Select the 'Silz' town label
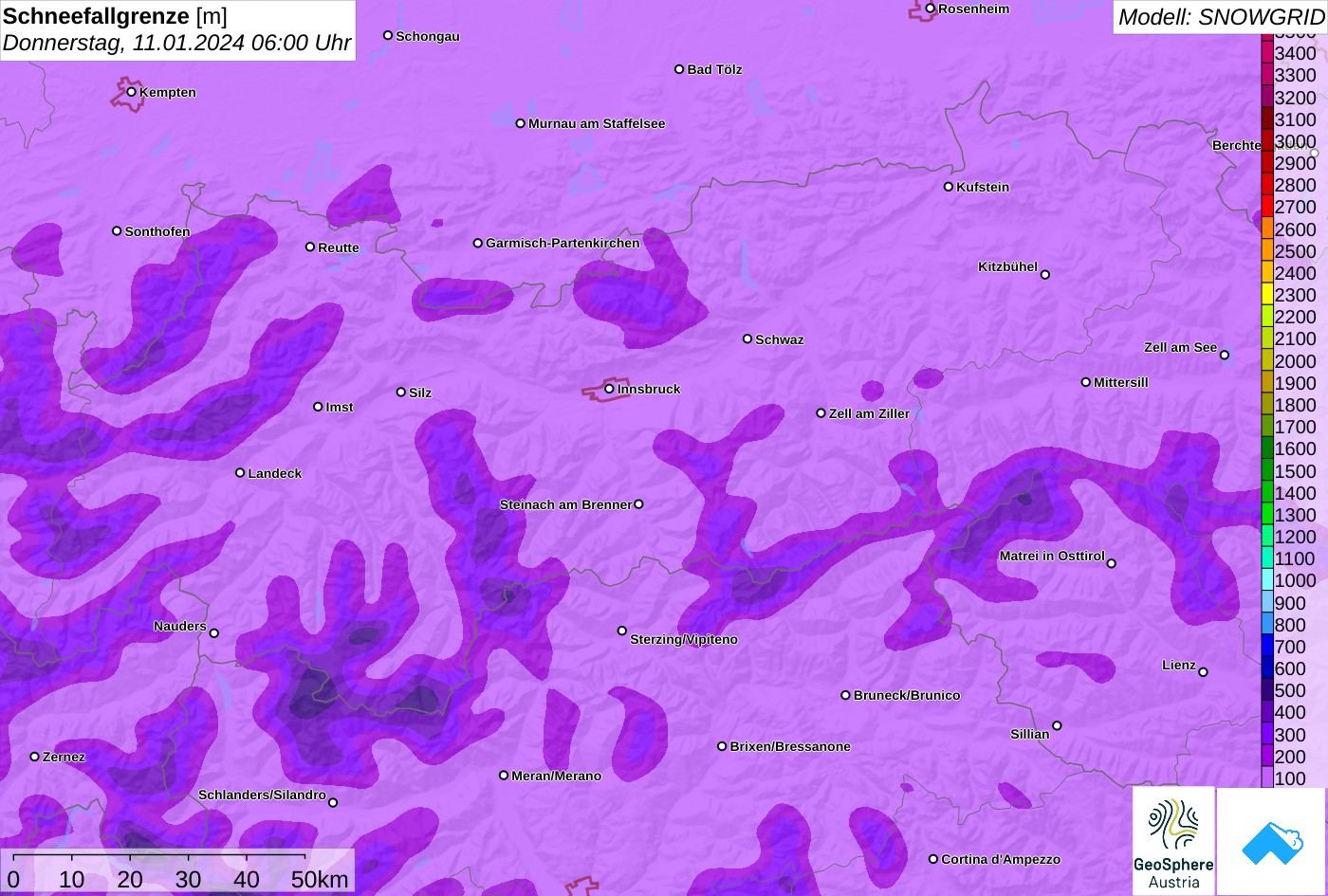The height and width of the screenshot is (896, 1328). tap(420, 393)
